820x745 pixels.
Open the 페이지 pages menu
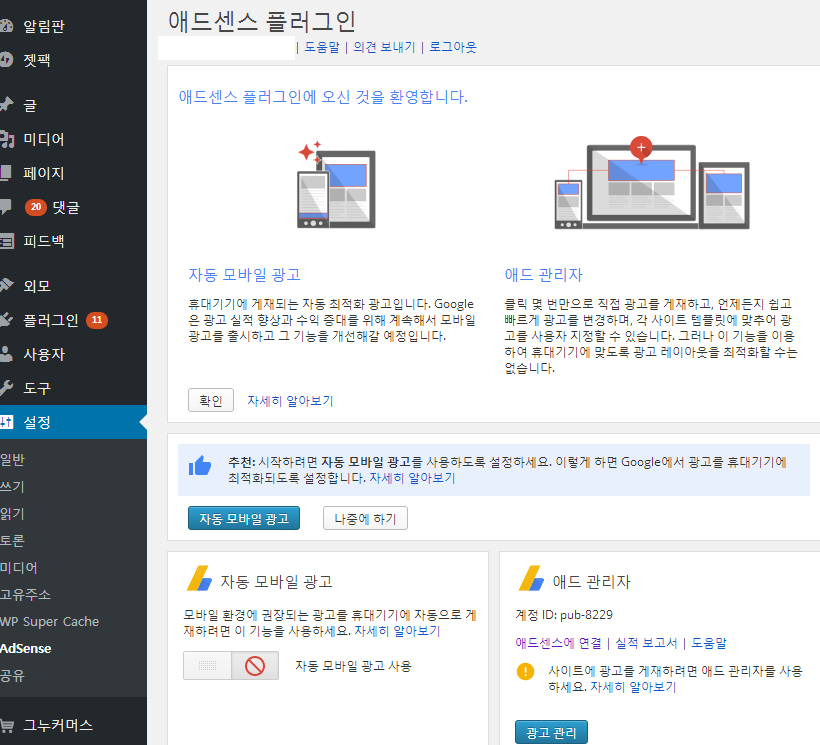(44, 174)
